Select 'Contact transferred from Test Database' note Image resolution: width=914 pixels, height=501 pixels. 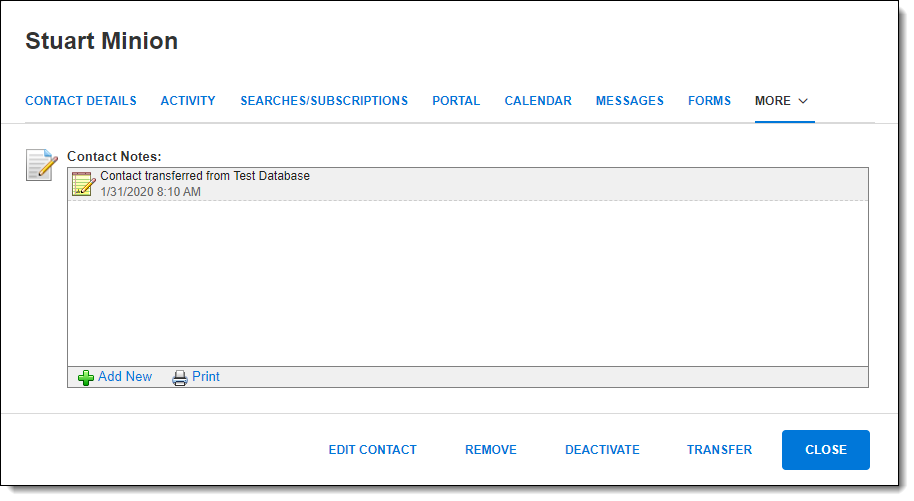(467, 184)
